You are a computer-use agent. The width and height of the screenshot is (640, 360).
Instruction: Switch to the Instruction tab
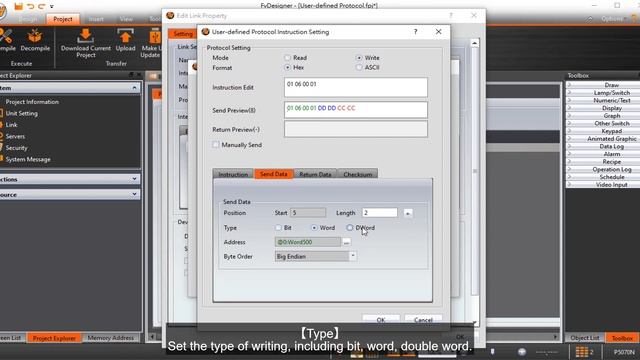click(233, 174)
